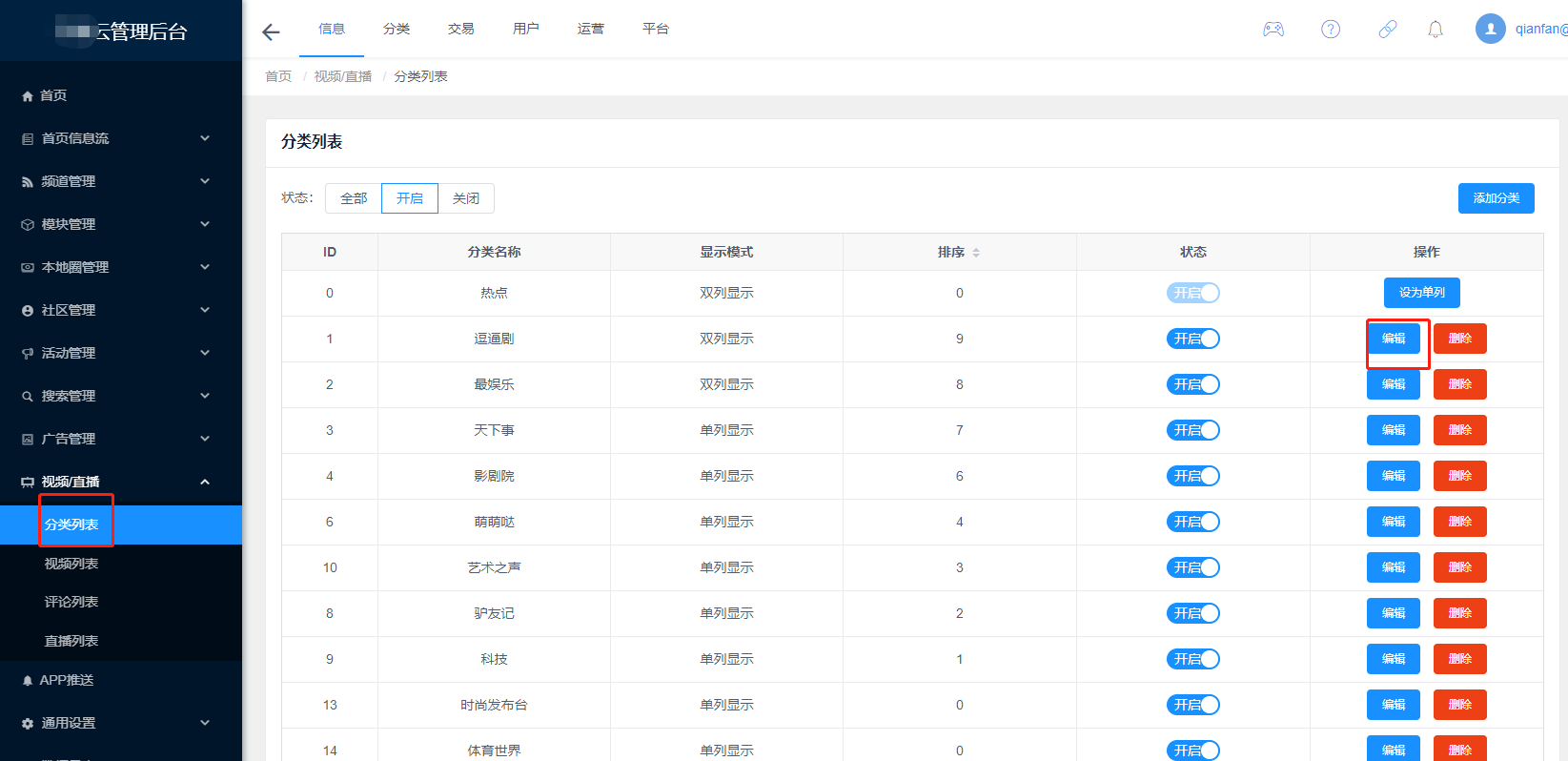
Task: Click 删除 for 天下事 row
Action: point(1460,430)
